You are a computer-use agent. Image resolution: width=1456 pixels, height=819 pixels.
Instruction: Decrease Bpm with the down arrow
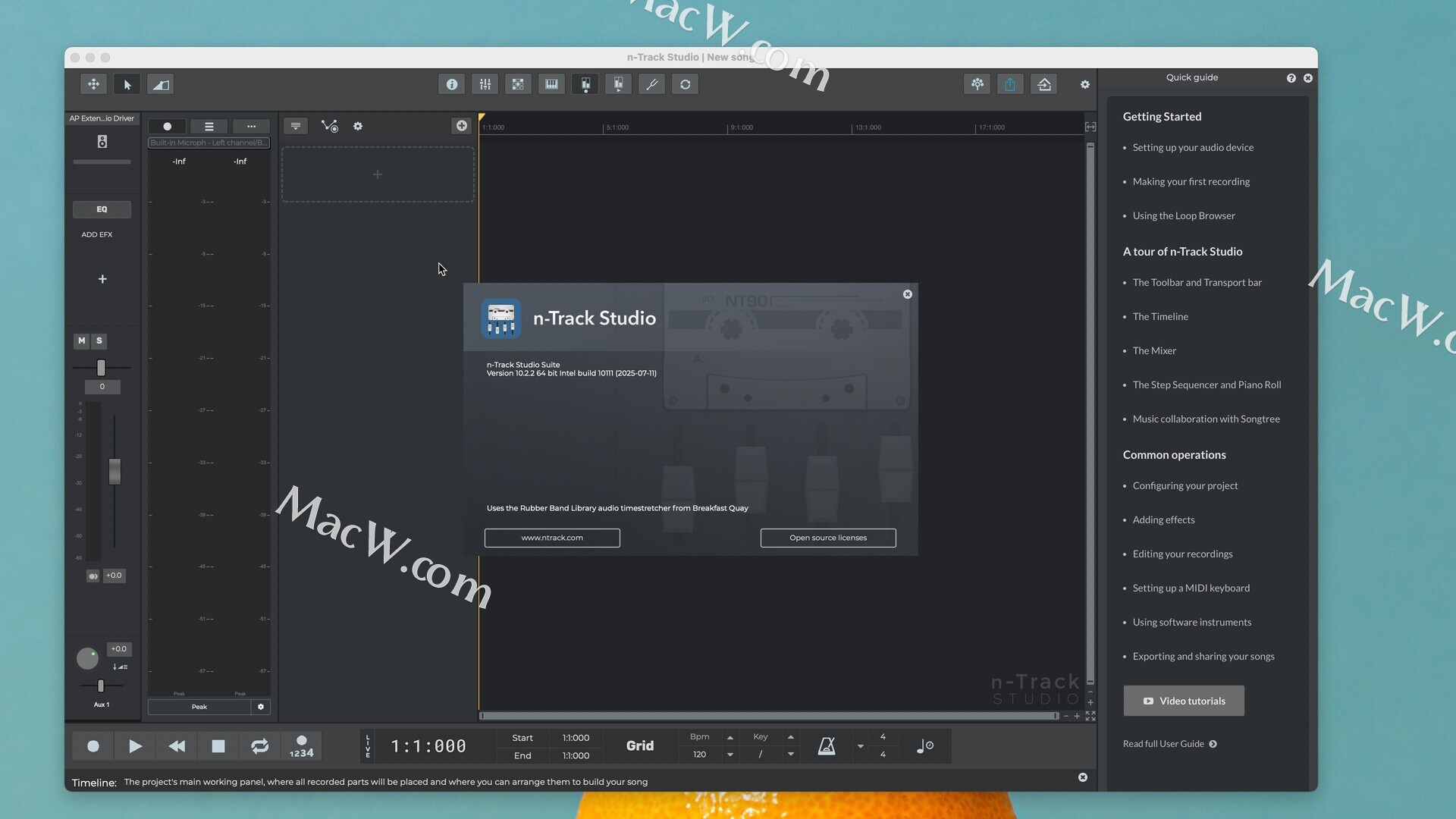tap(730, 755)
